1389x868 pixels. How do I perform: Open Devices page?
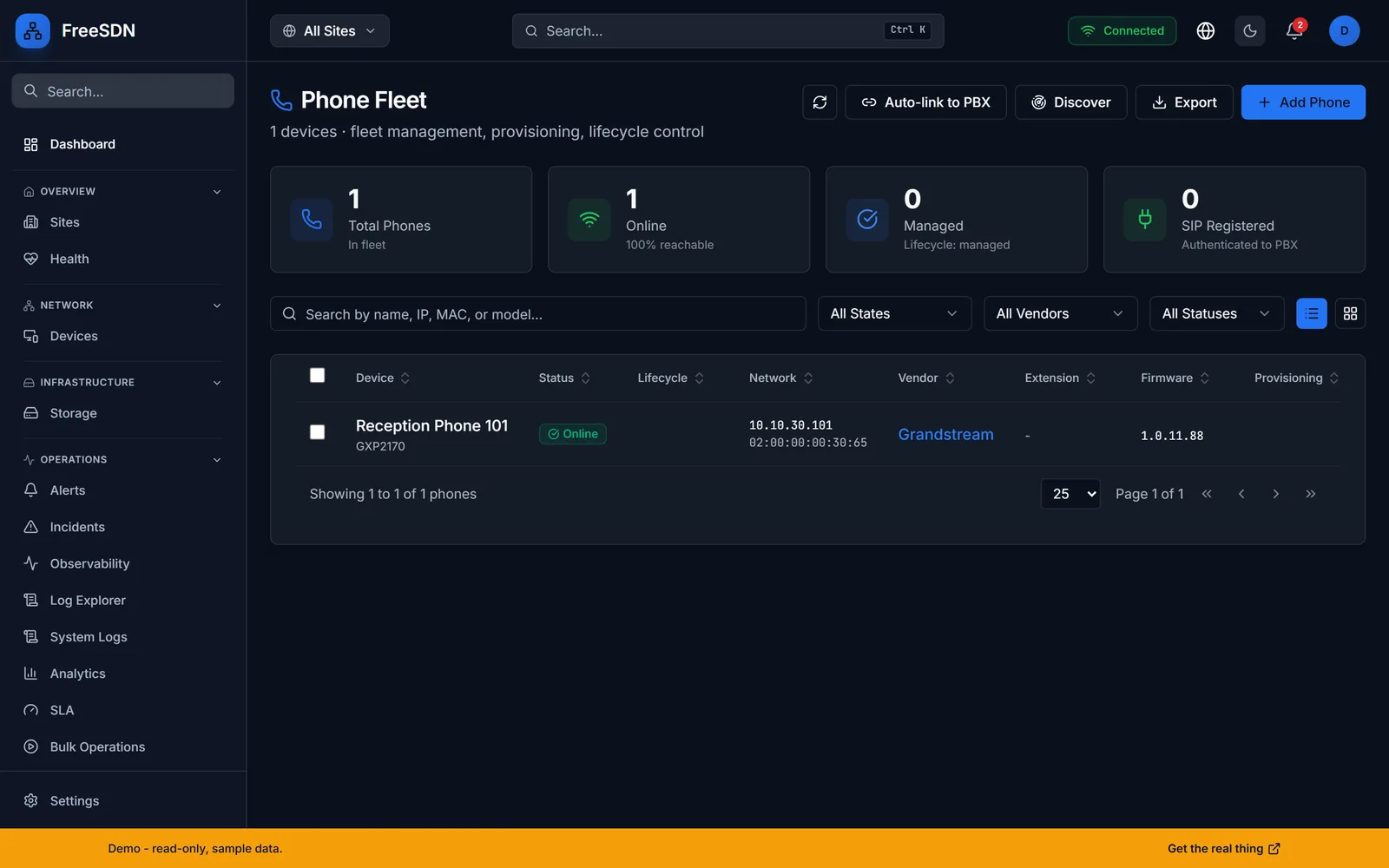pos(122,336)
